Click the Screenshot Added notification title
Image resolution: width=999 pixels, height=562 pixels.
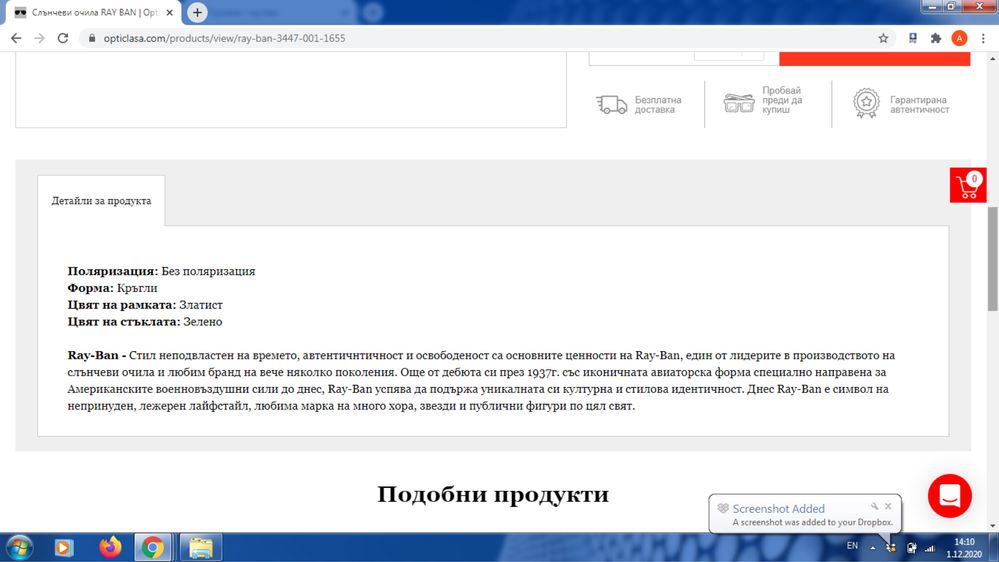pyautogui.click(x=779, y=508)
